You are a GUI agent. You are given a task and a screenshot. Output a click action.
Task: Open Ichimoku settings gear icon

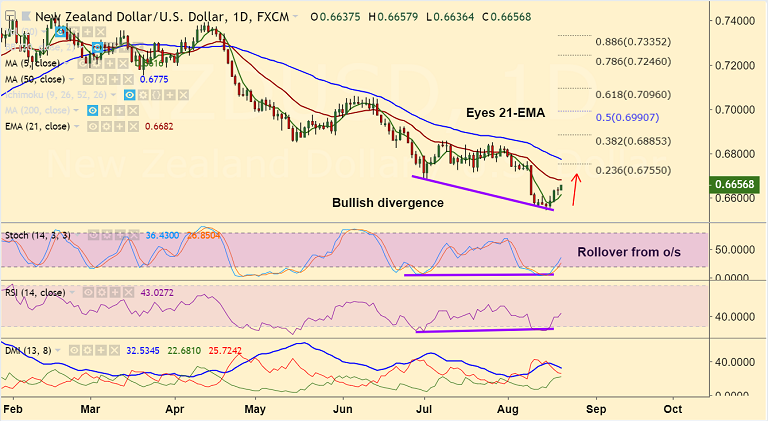(143, 95)
